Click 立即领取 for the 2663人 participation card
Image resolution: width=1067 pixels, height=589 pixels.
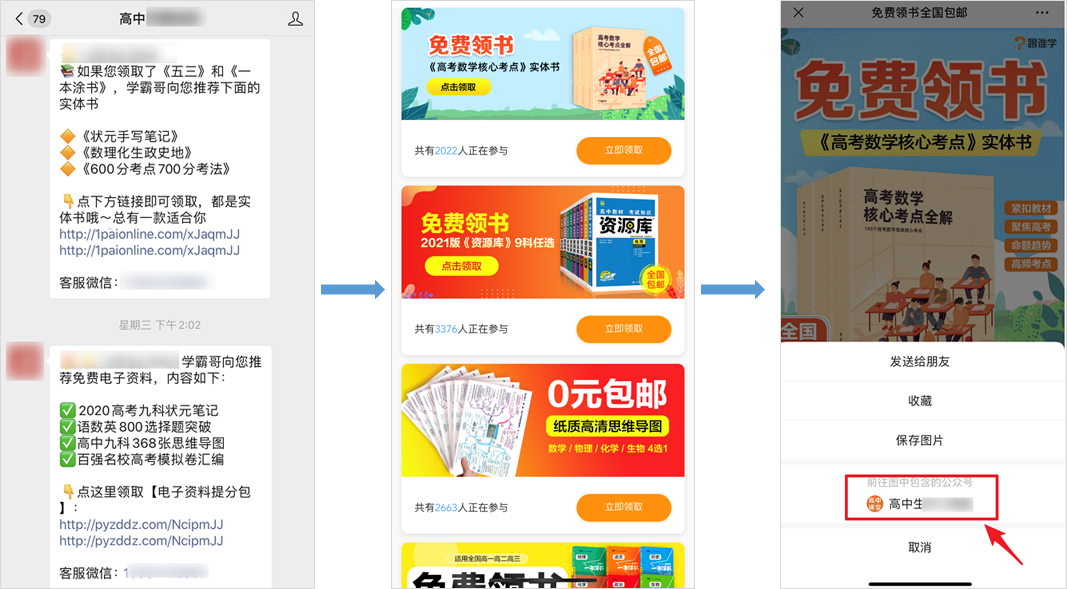pyautogui.click(x=623, y=507)
